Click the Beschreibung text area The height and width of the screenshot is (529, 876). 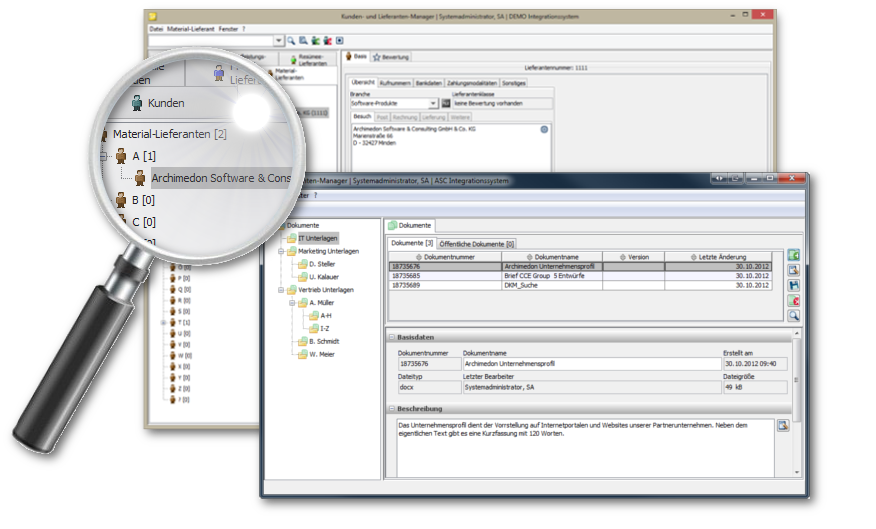(x=585, y=449)
